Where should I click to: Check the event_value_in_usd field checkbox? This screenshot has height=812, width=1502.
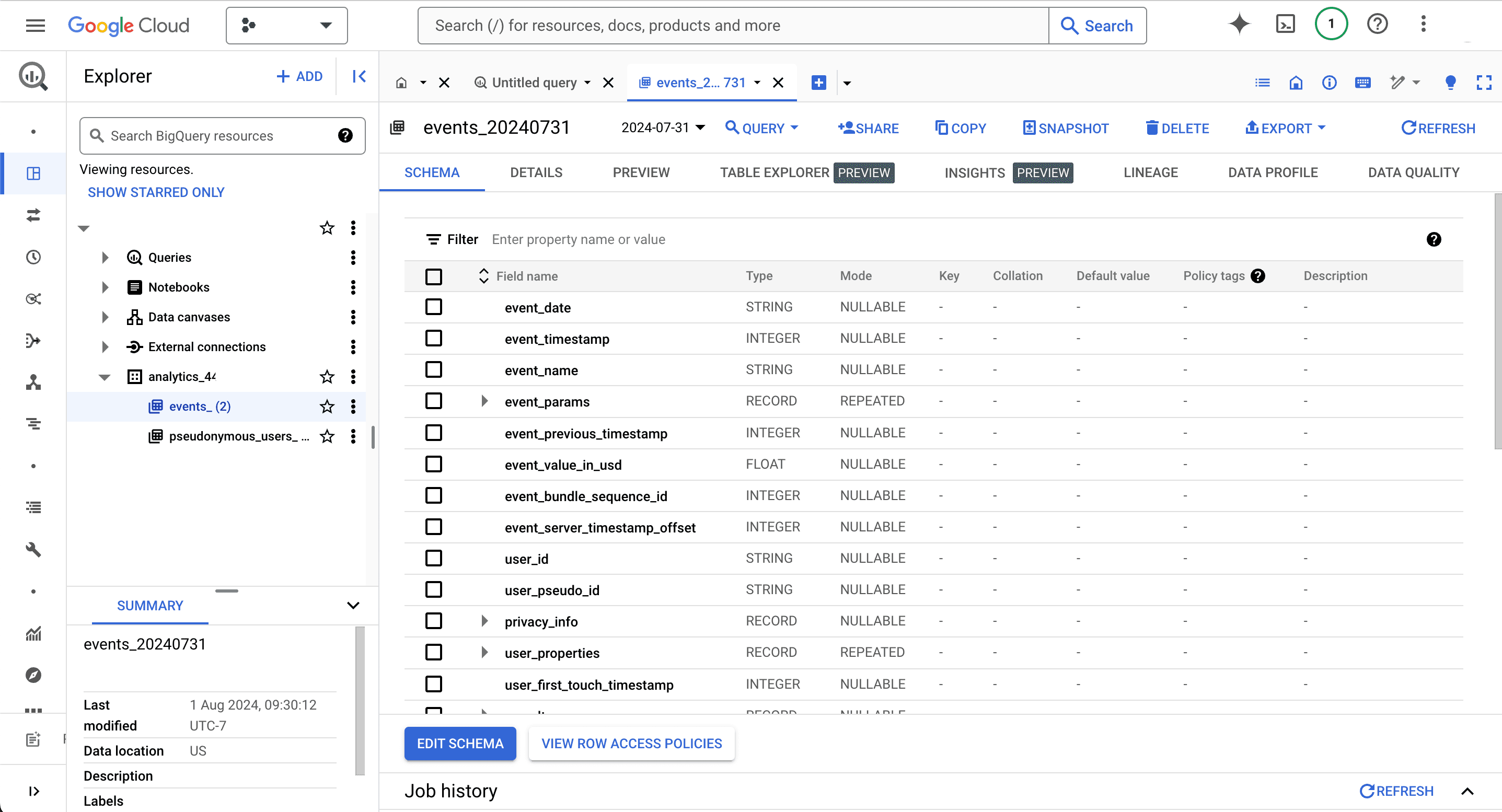(434, 464)
